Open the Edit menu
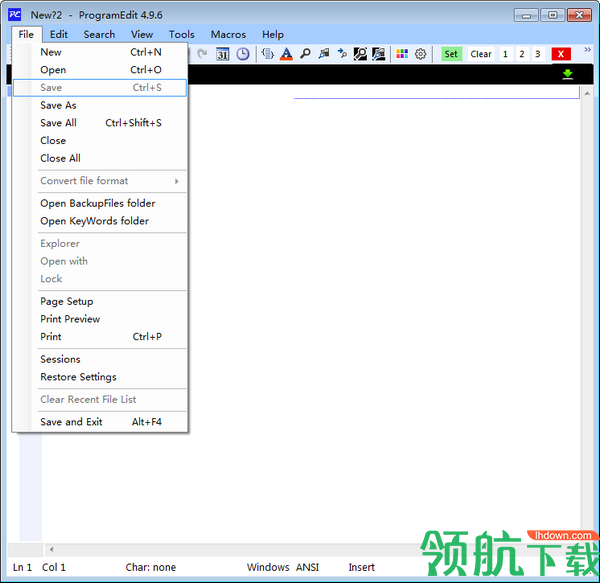Screen dimensions: 600x583 (x=59, y=34)
